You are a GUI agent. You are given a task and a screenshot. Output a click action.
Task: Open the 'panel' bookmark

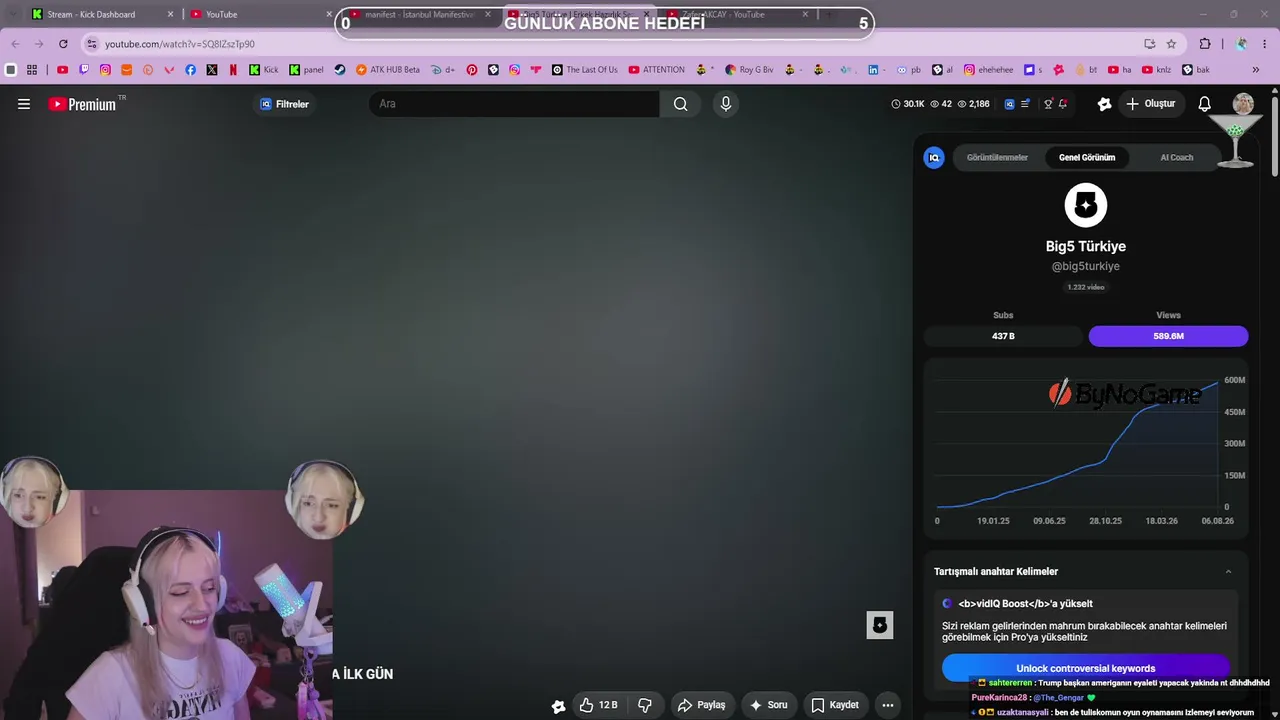click(x=306, y=70)
